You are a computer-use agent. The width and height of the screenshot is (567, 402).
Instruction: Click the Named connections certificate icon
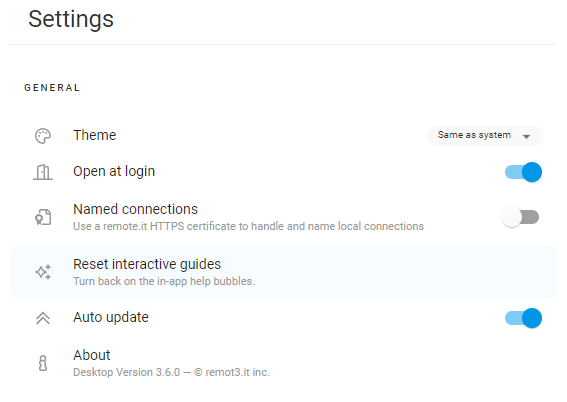point(43,217)
